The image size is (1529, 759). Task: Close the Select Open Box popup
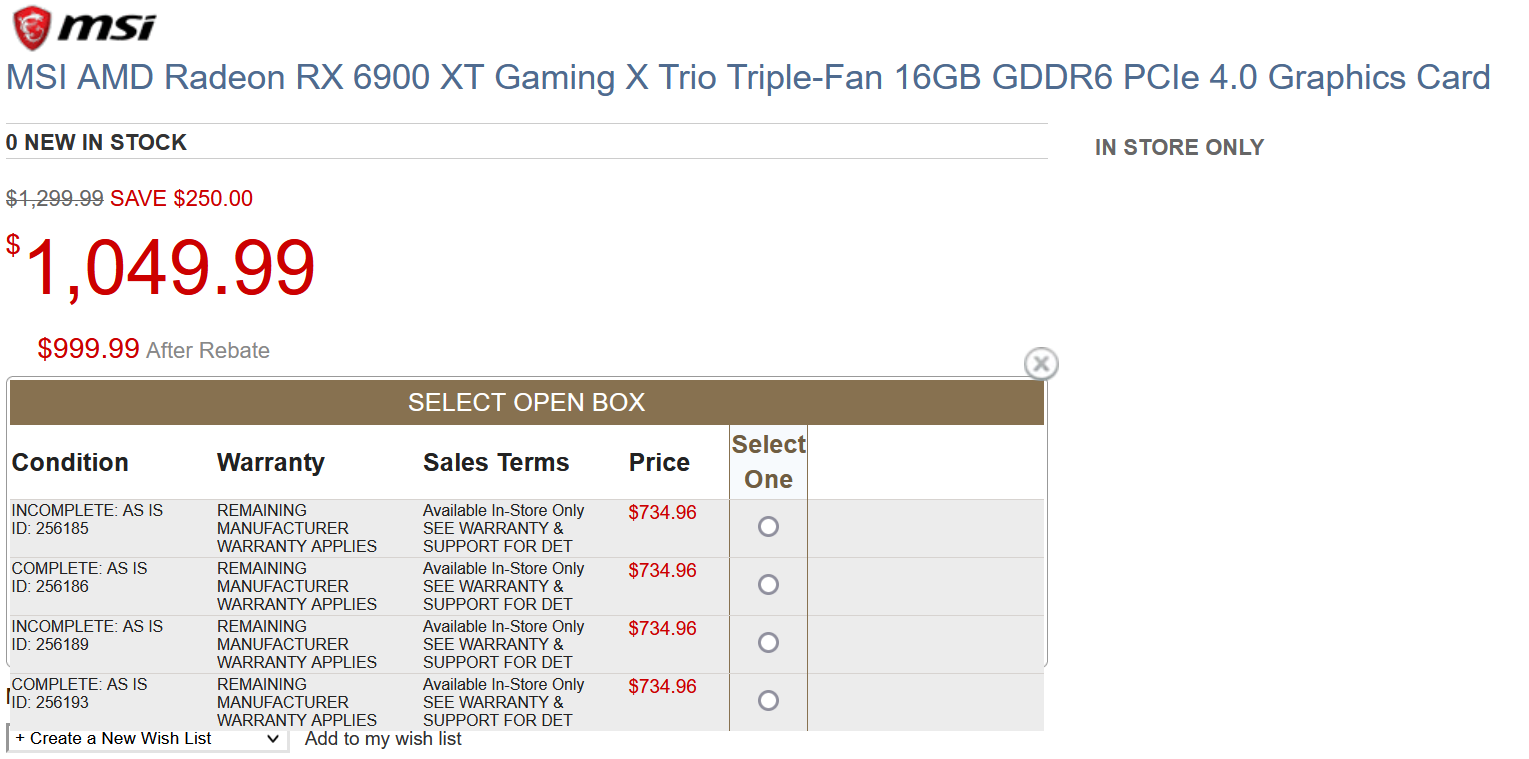(1041, 364)
